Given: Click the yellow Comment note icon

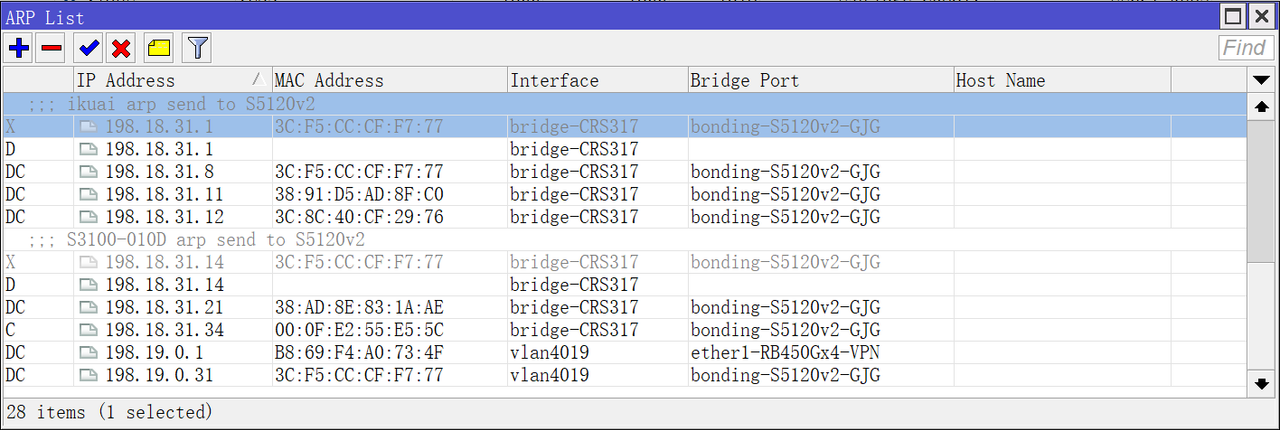Looking at the screenshot, I should point(160,47).
